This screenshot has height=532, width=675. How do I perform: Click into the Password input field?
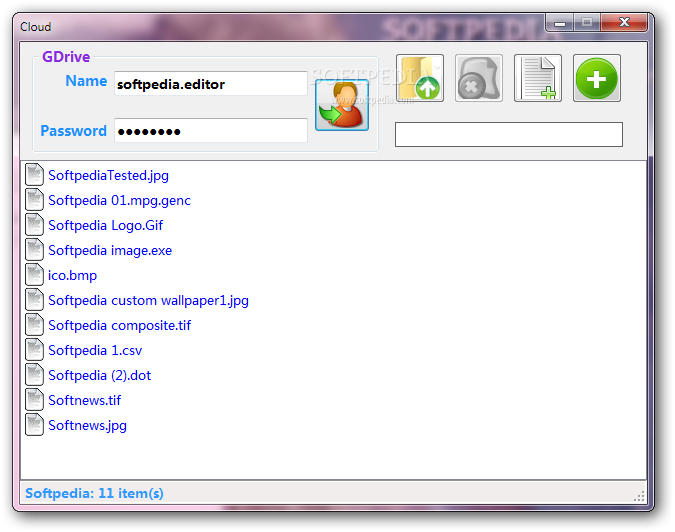[x=211, y=130]
